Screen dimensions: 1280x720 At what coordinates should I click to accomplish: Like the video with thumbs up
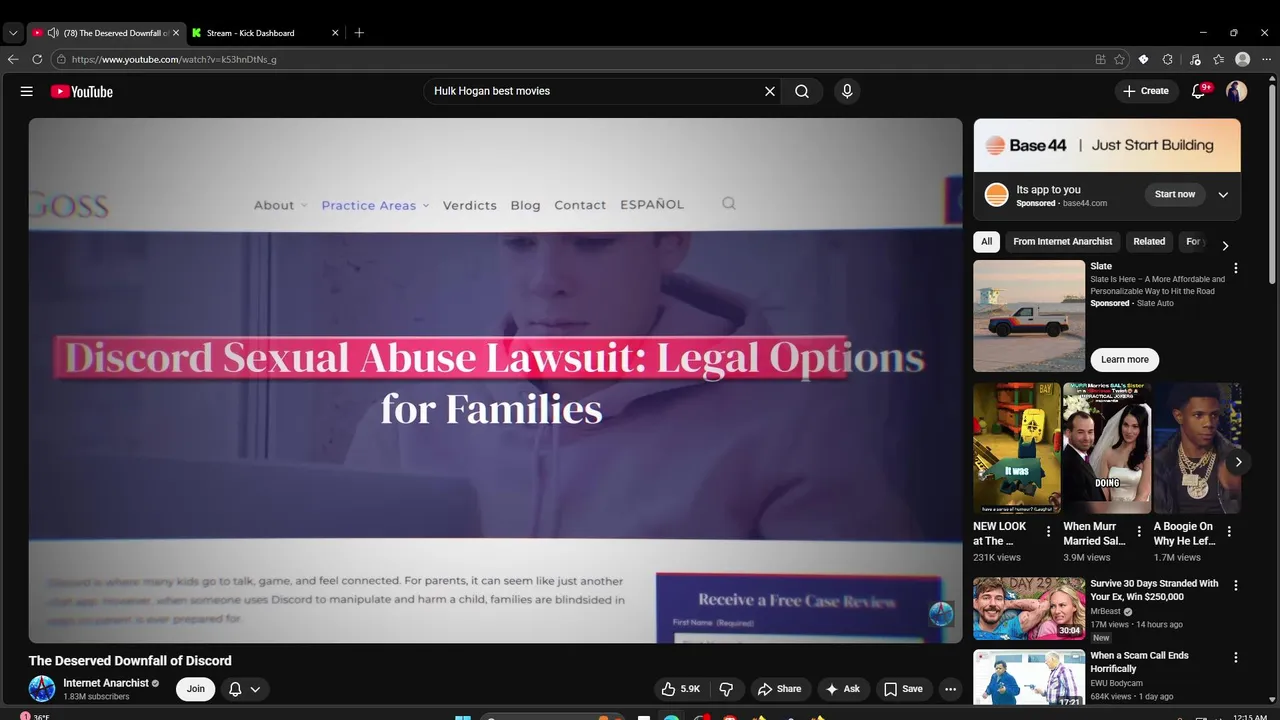[x=680, y=689]
